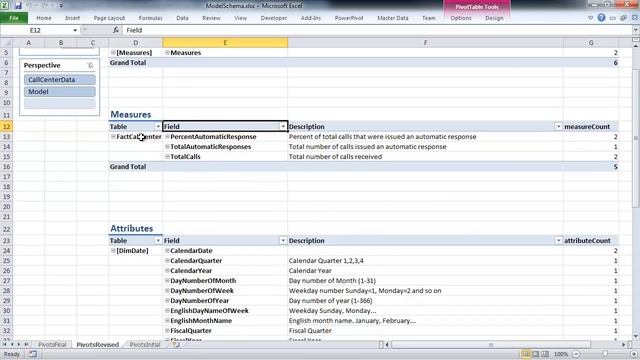The height and width of the screenshot is (360, 640).
Task: Select the attributeCount header cell
Action: coord(591,241)
